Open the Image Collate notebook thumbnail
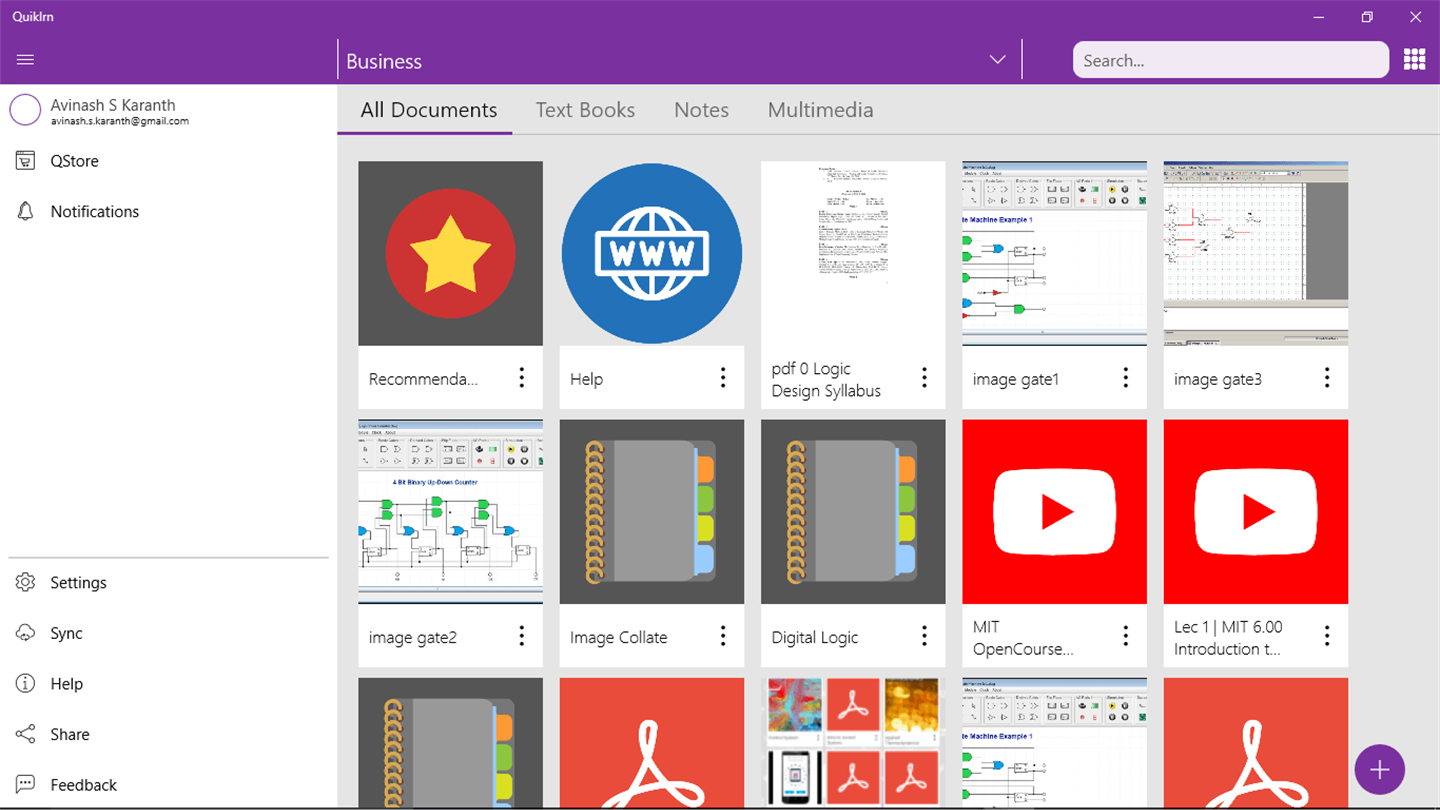The image size is (1440, 810). pyautogui.click(x=652, y=512)
